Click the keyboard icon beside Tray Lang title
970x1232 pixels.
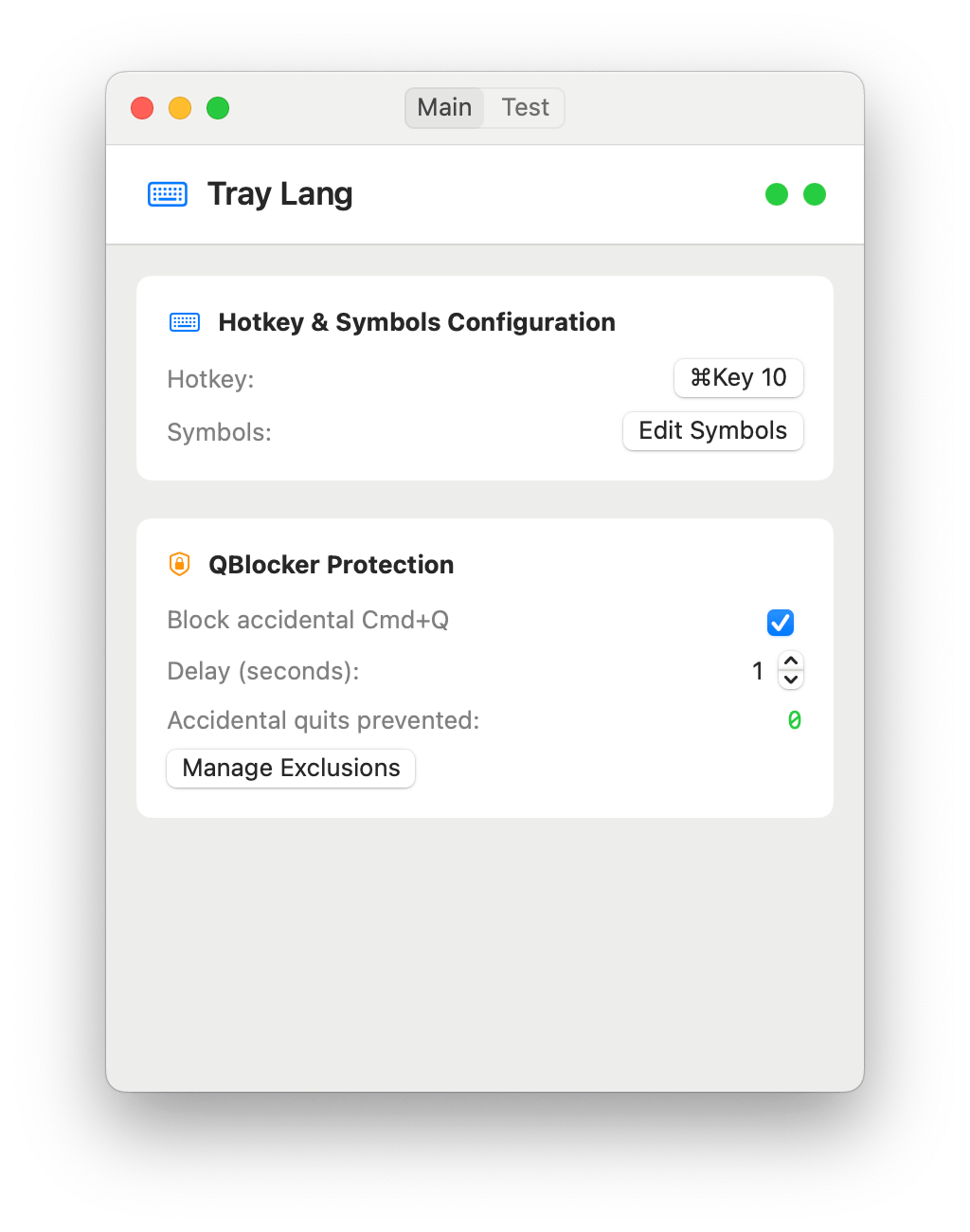coord(168,194)
